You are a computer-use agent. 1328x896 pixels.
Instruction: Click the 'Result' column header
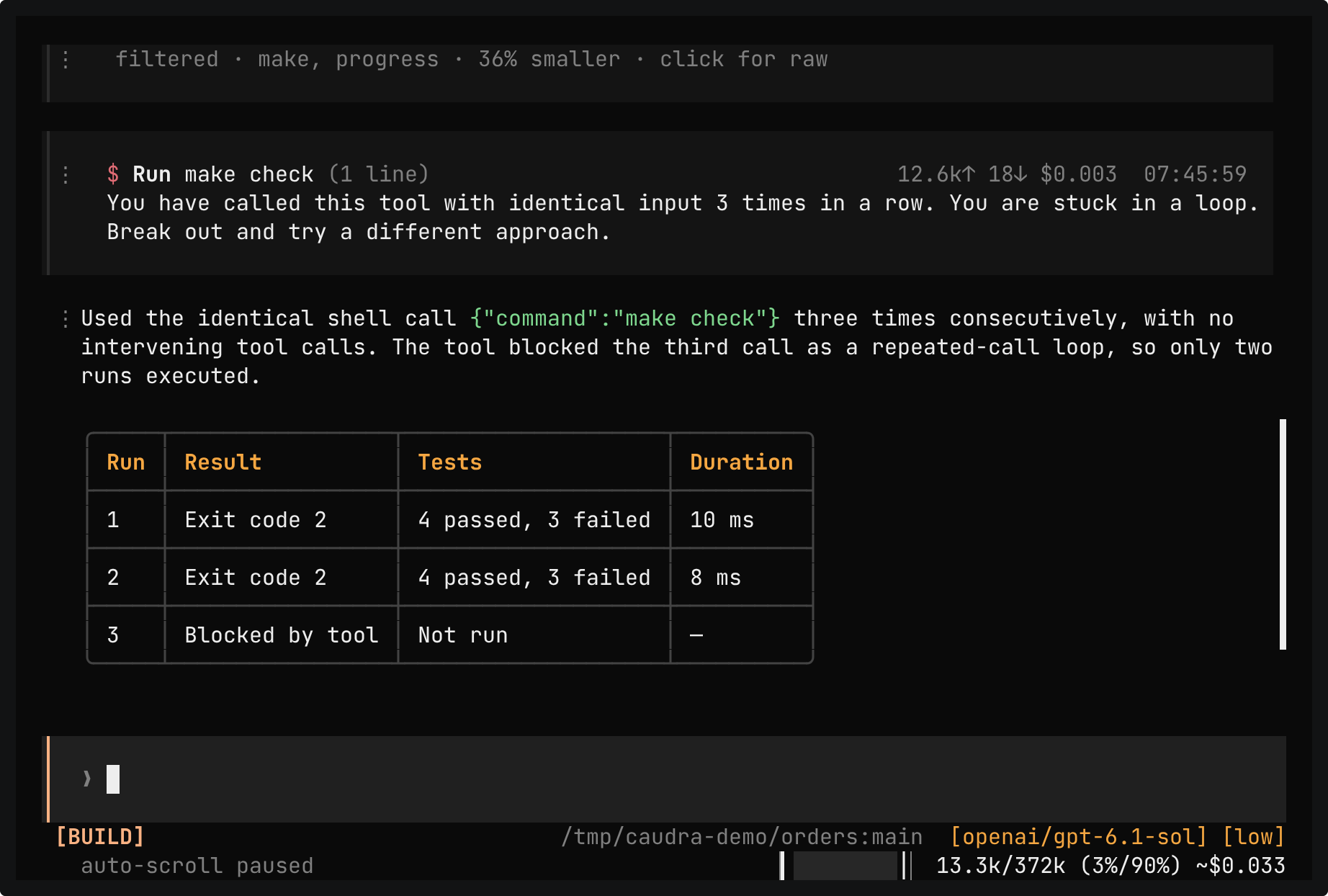point(223,462)
